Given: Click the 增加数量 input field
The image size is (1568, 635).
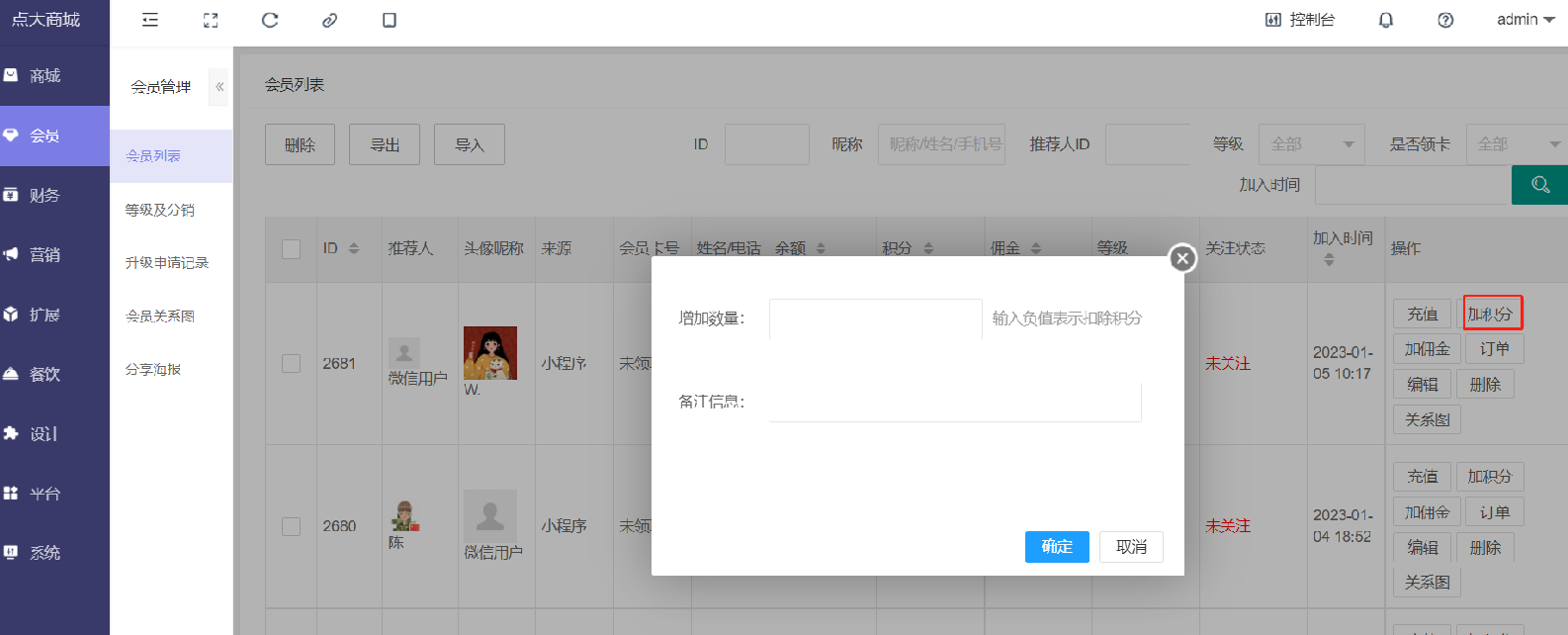Looking at the screenshot, I should 875,318.
